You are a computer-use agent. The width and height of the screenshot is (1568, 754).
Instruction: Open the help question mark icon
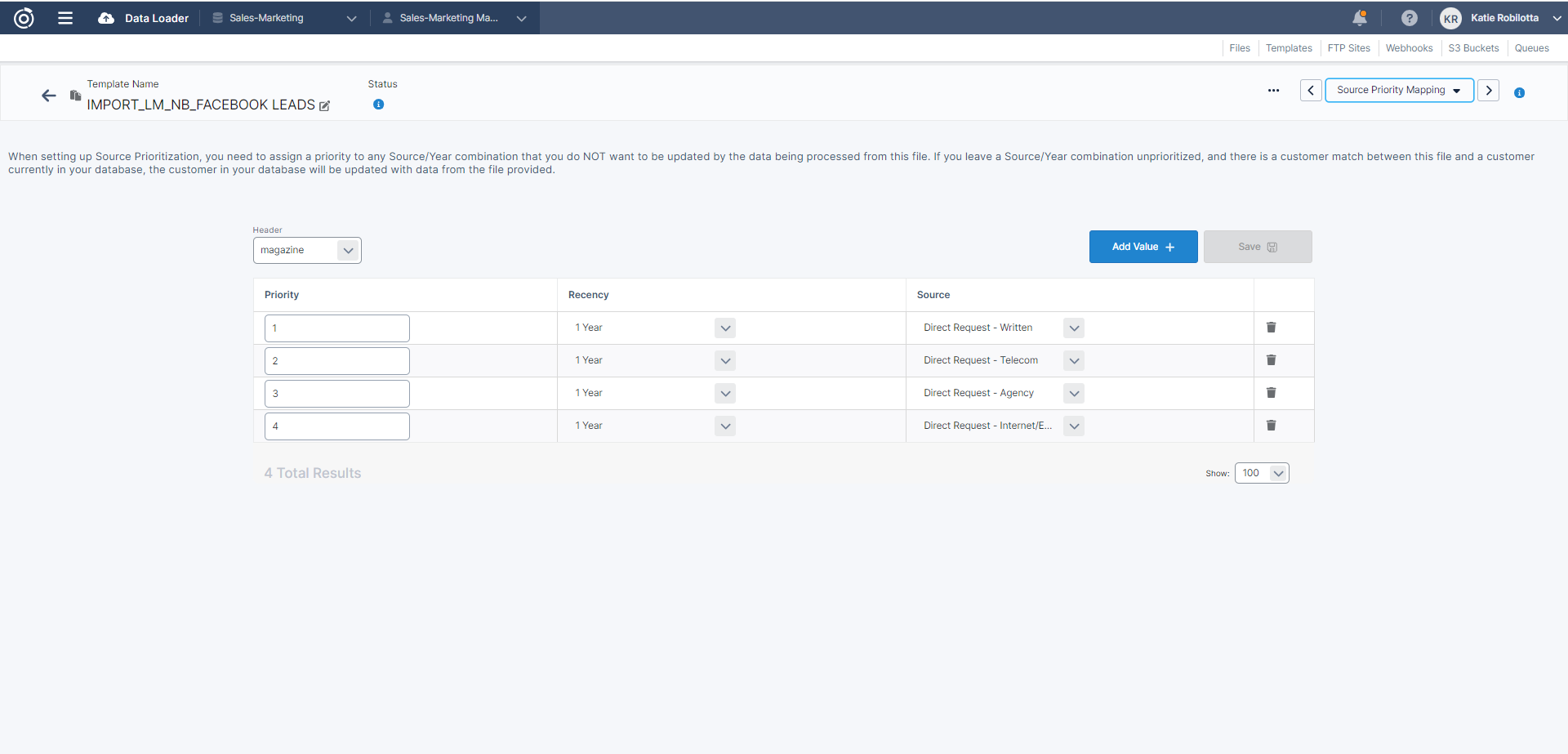pos(1409,18)
